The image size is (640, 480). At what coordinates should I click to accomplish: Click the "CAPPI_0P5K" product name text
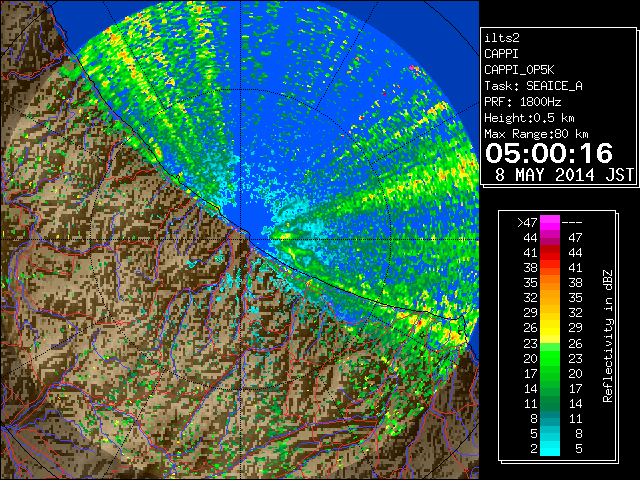519,70
